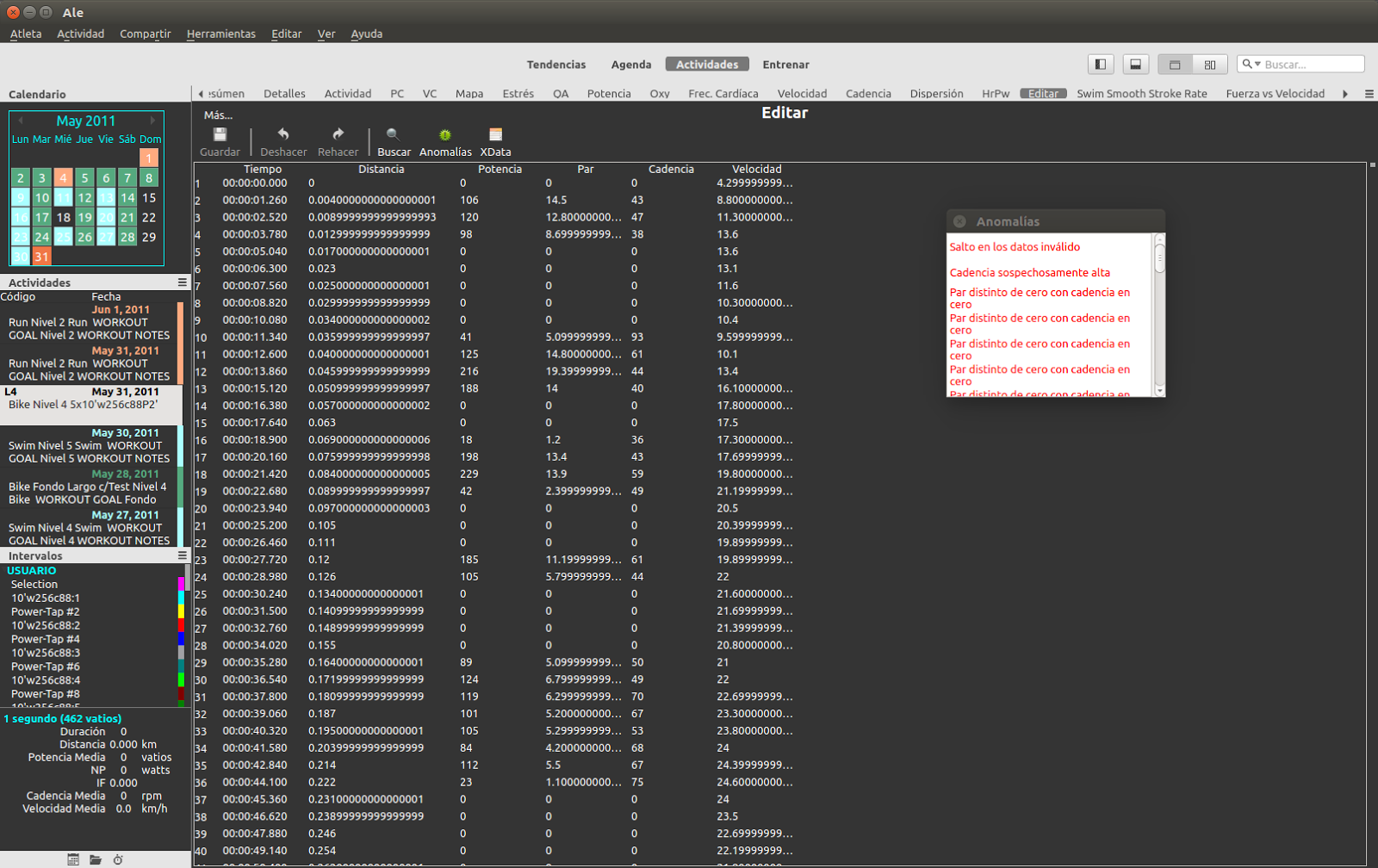
Task: Select May 15 in the calendar
Action: coord(149,197)
